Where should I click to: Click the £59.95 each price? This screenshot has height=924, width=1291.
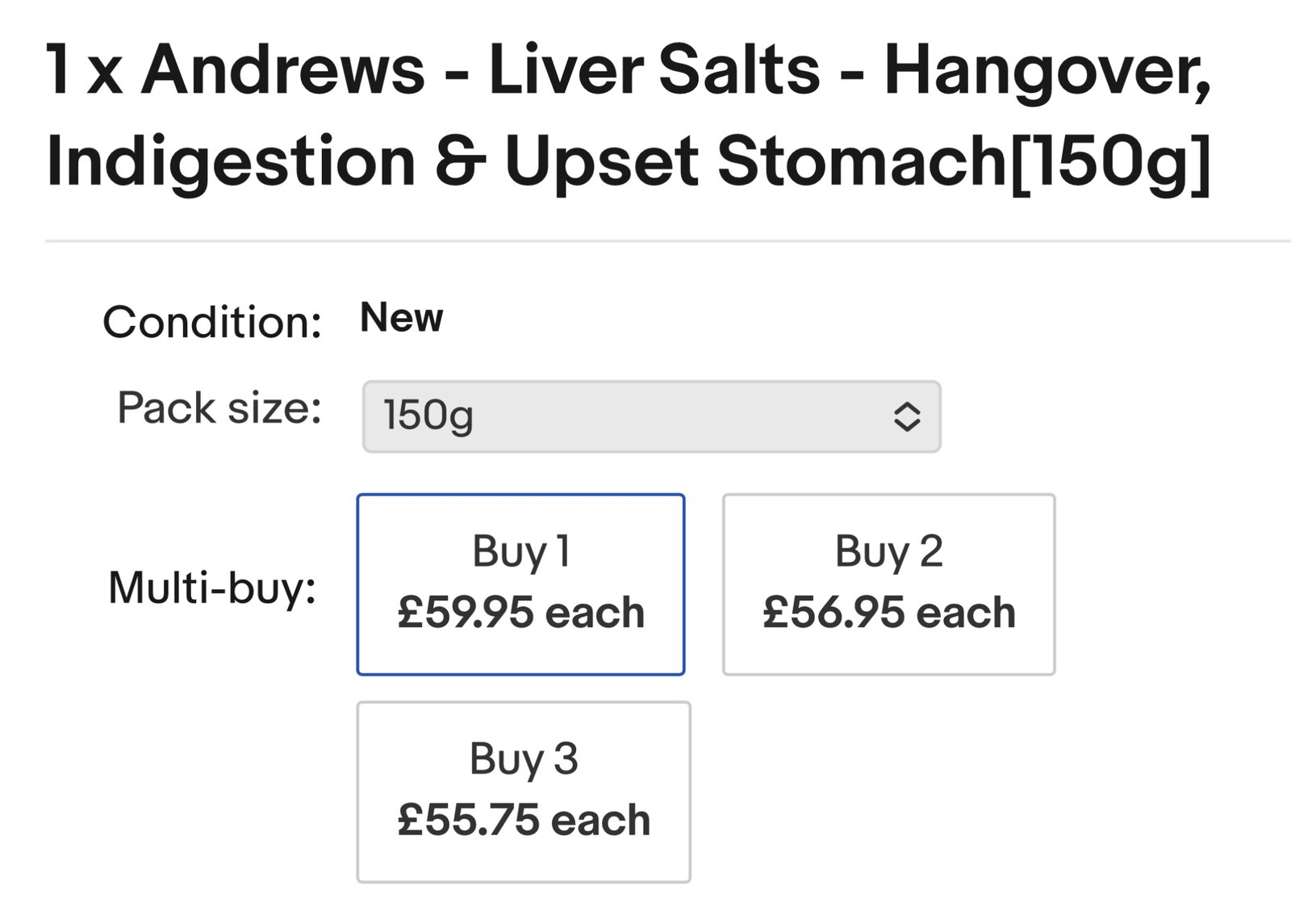tap(521, 613)
